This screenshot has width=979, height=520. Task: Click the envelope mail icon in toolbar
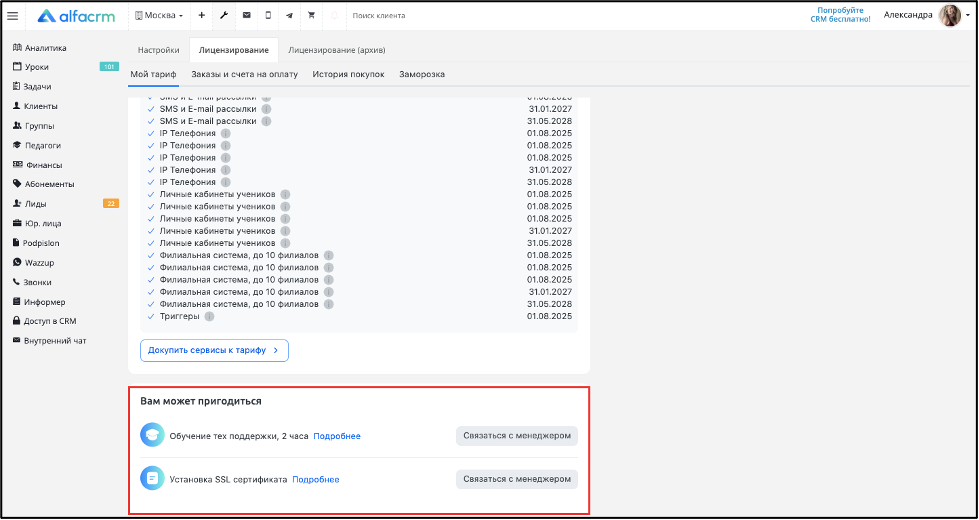point(246,15)
